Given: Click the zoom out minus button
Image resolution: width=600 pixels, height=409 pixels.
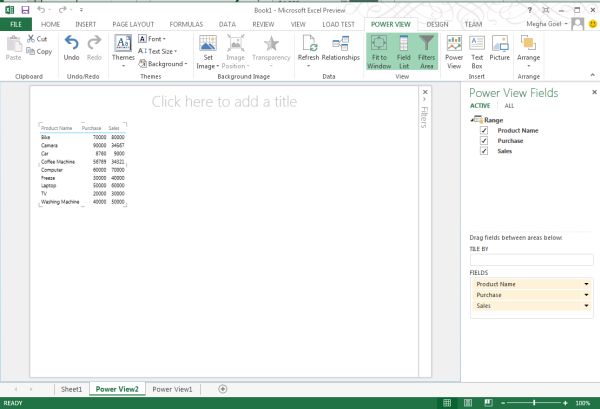Looking at the screenshot, I should click(x=503, y=403).
